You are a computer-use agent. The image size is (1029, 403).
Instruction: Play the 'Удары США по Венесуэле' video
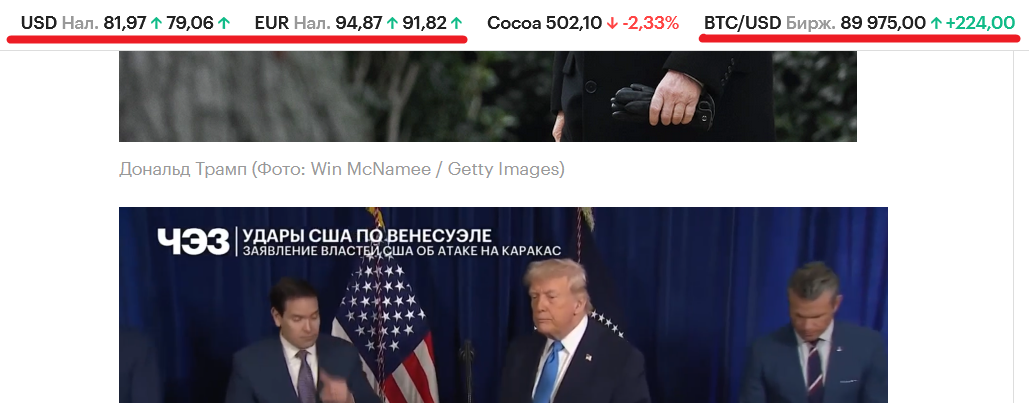[503, 305]
